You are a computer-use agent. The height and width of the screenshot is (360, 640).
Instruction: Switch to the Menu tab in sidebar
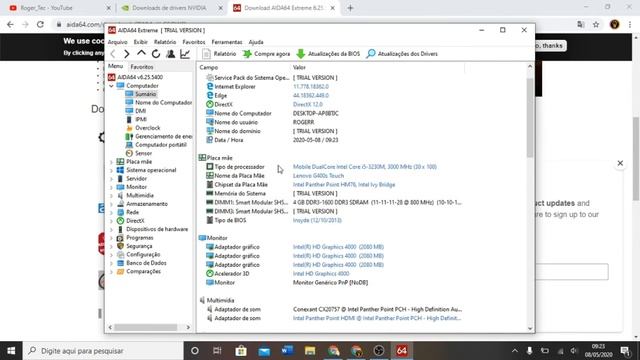coord(116,66)
